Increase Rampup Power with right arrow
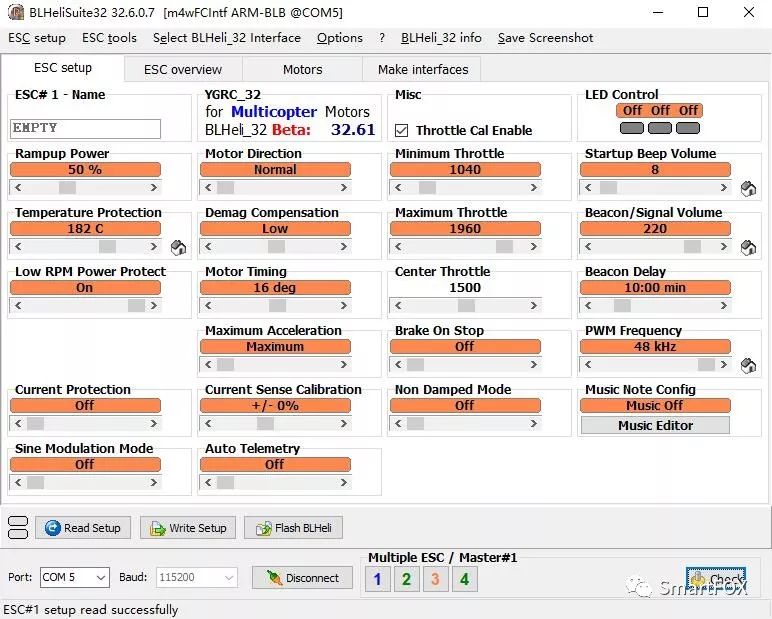The image size is (772, 619). click(154, 188)
